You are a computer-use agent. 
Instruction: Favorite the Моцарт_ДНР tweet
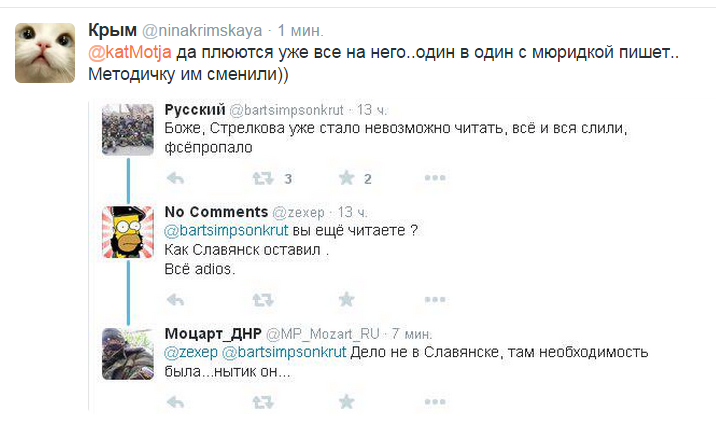point(347,402)
